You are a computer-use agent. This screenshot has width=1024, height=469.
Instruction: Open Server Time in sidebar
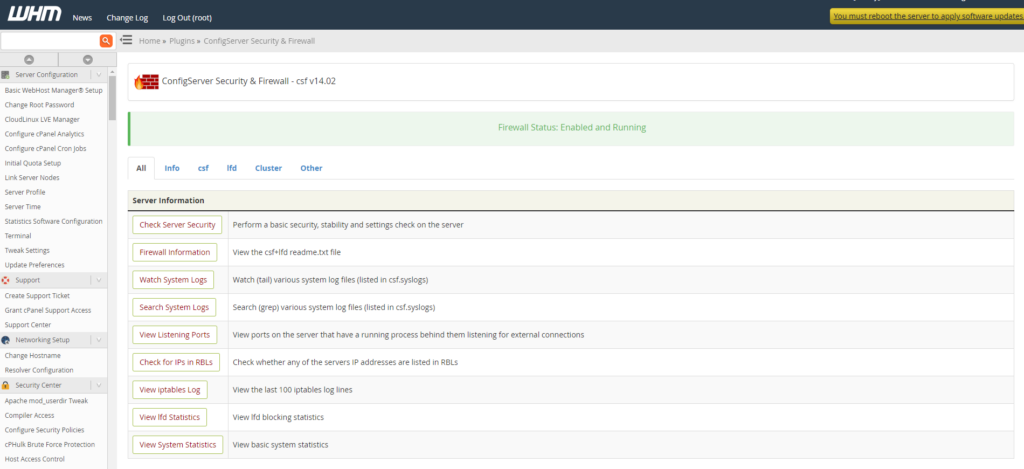(x=22, y=206)
